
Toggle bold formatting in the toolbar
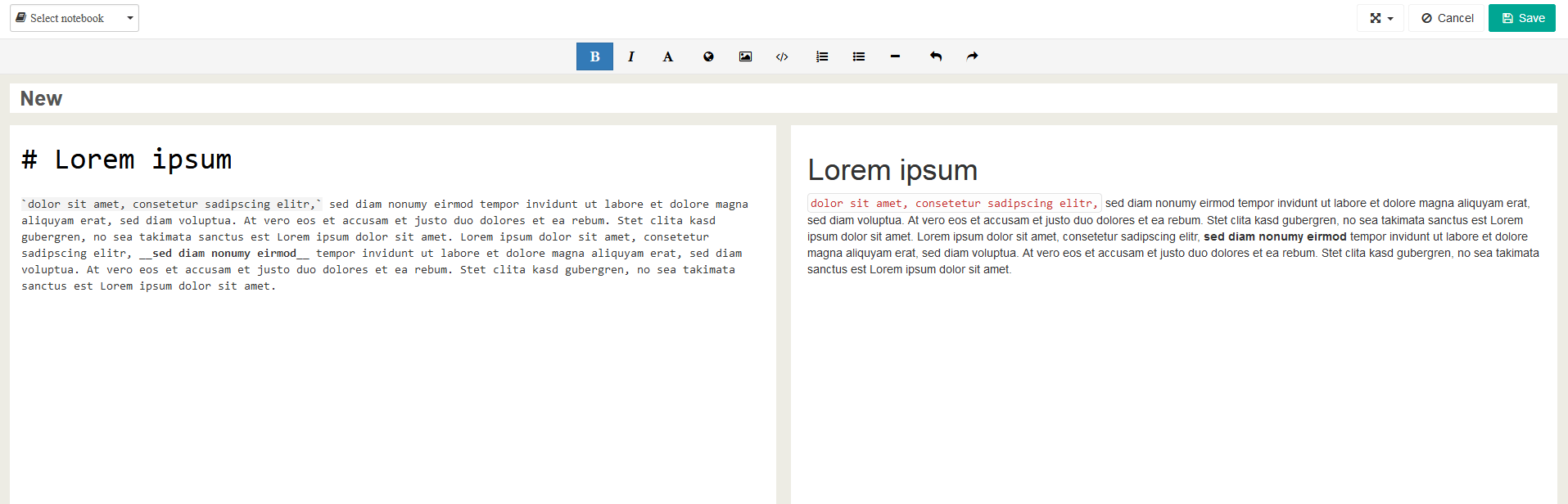tap(594, 56)
